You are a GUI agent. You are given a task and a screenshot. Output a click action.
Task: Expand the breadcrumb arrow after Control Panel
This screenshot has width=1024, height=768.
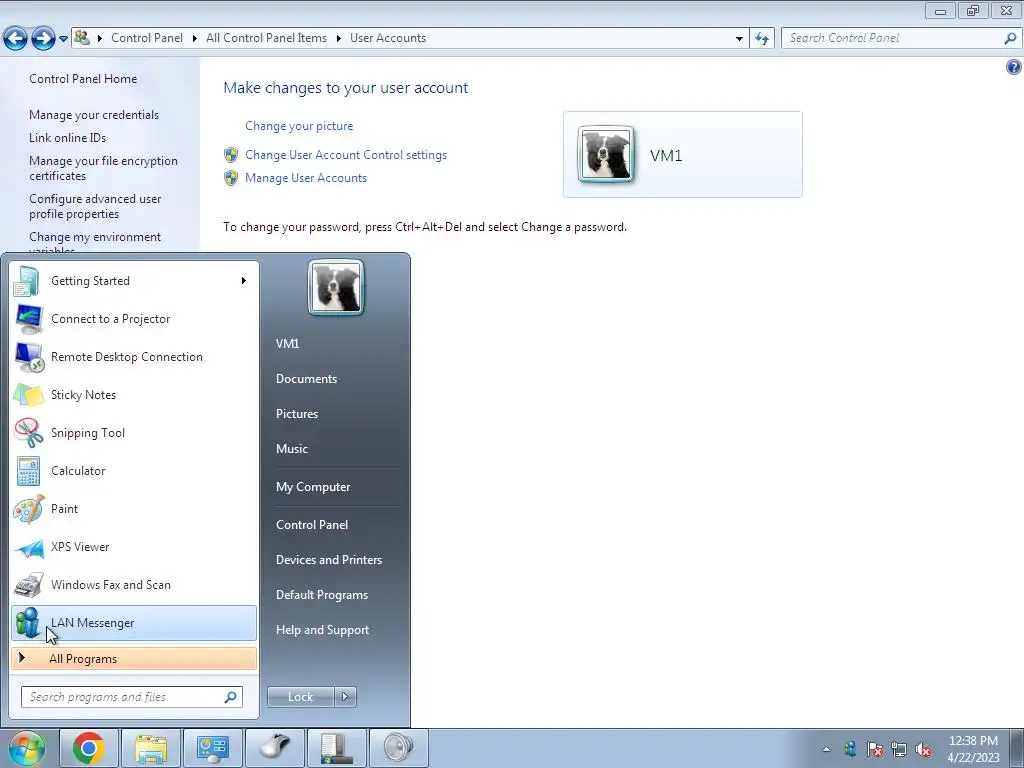click(195, 39)
